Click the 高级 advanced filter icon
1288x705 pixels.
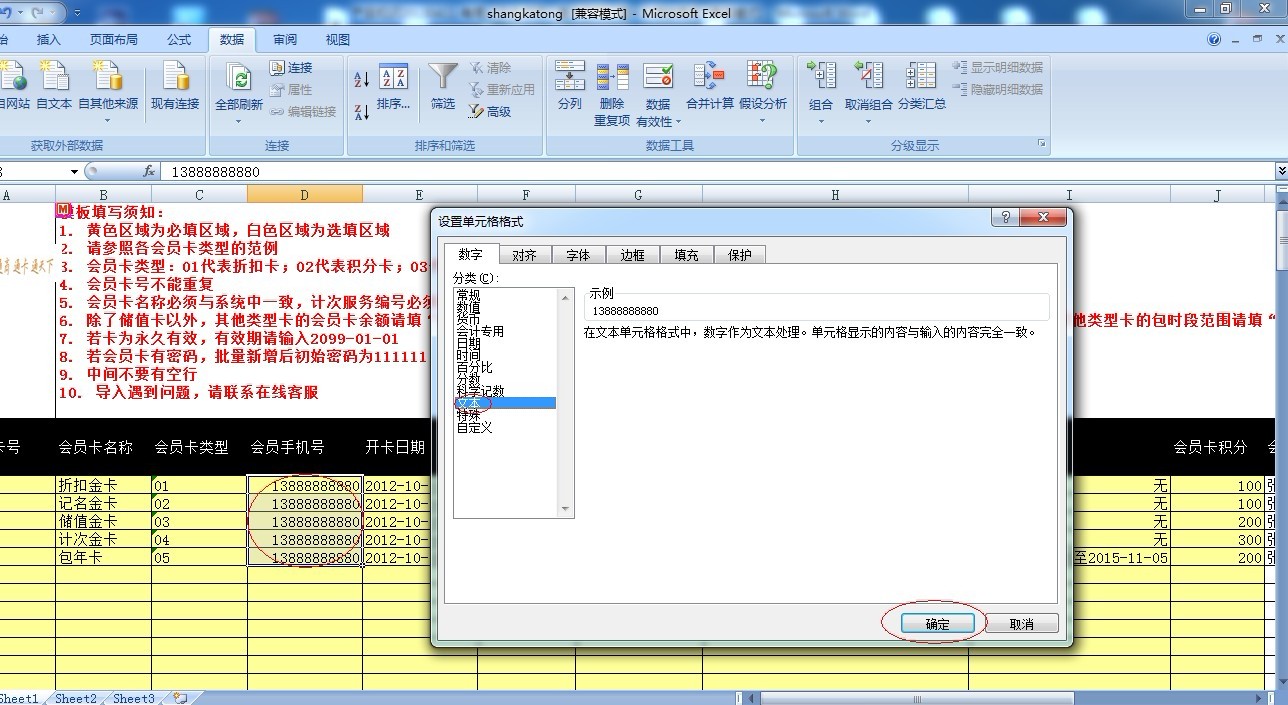(477, 112)
